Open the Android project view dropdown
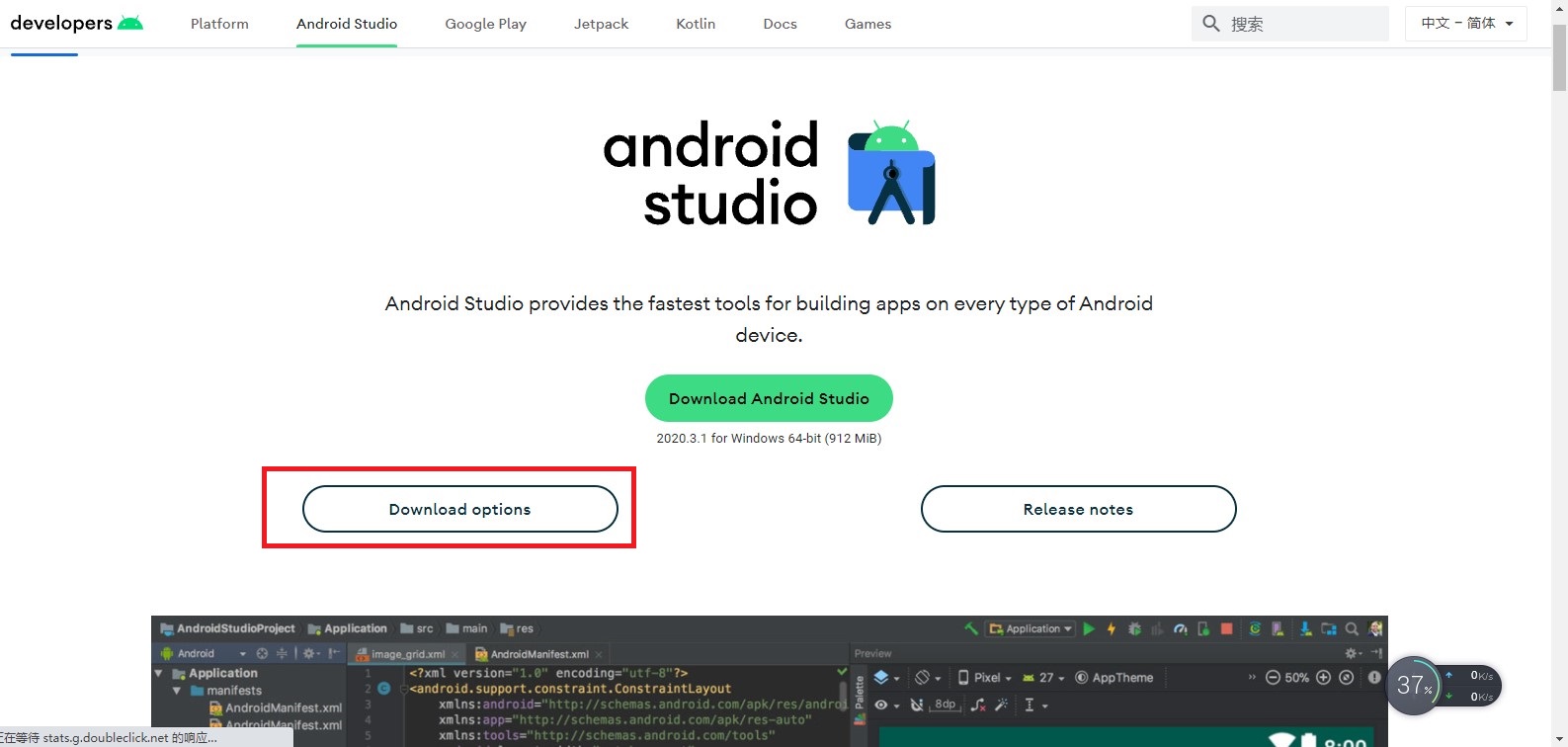The image size is (1568, 747). [x=204, y=653]
